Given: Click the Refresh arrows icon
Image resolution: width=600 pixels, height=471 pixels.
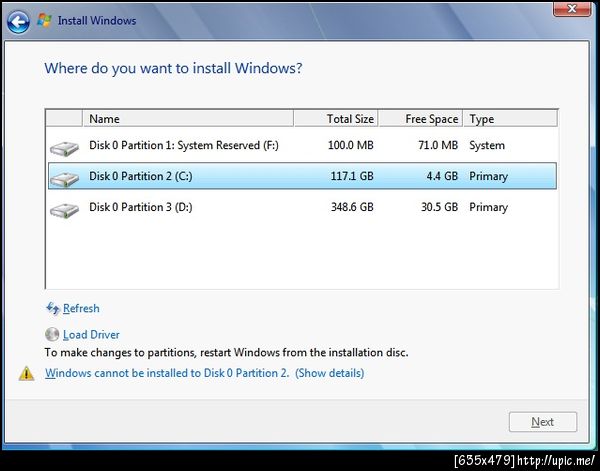Looking at the screenshot, I should pos(52,308).
